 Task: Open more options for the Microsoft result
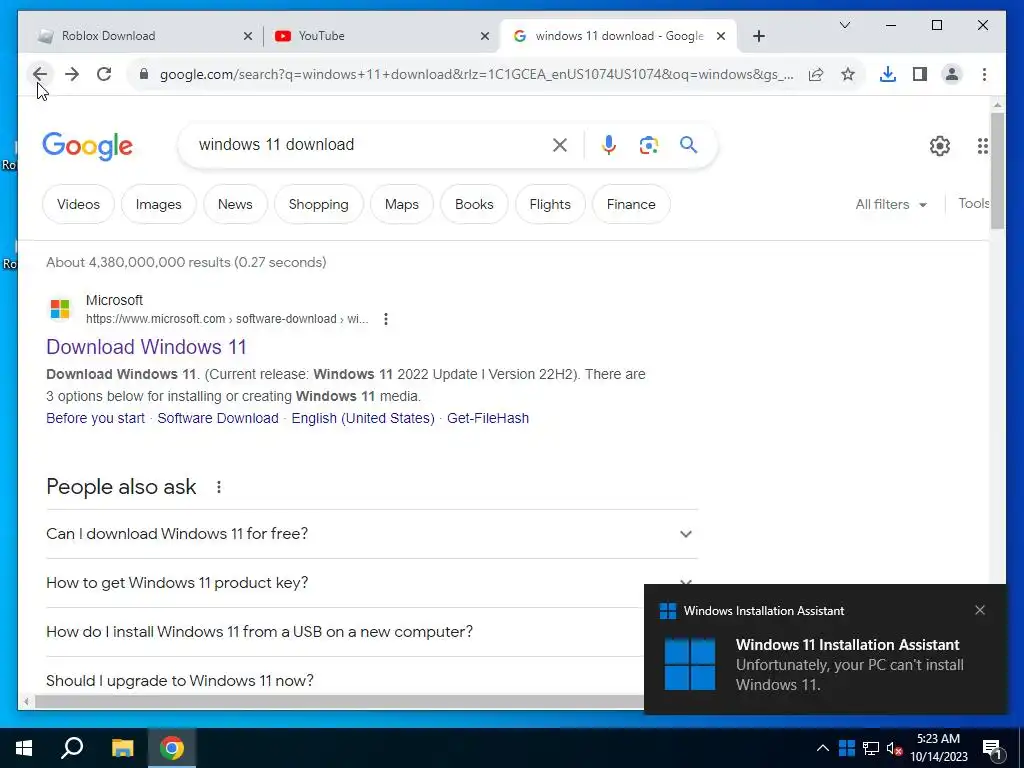(386, 319)
